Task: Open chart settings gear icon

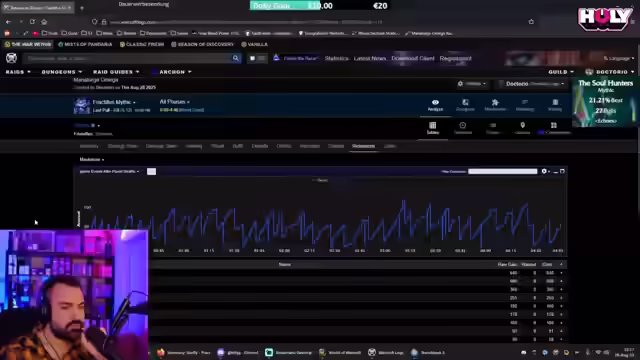Action: 544,171
